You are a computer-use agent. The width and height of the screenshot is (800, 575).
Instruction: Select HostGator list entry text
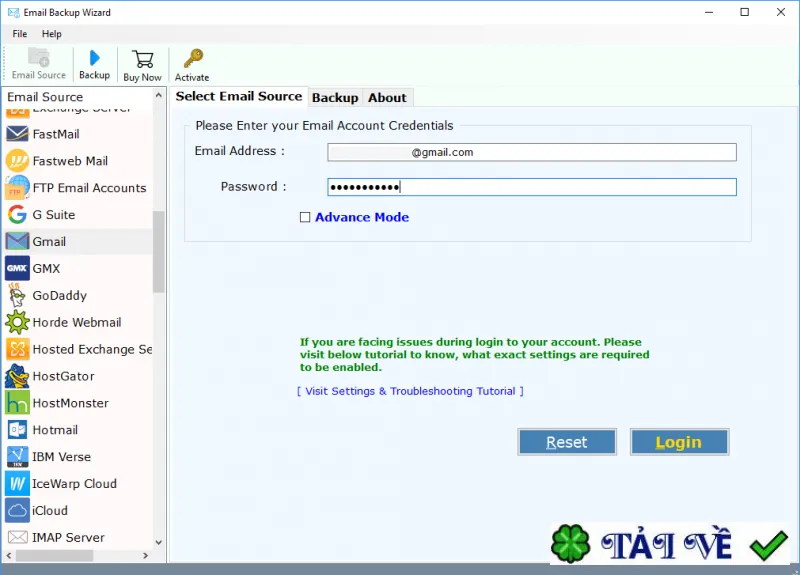63,377
